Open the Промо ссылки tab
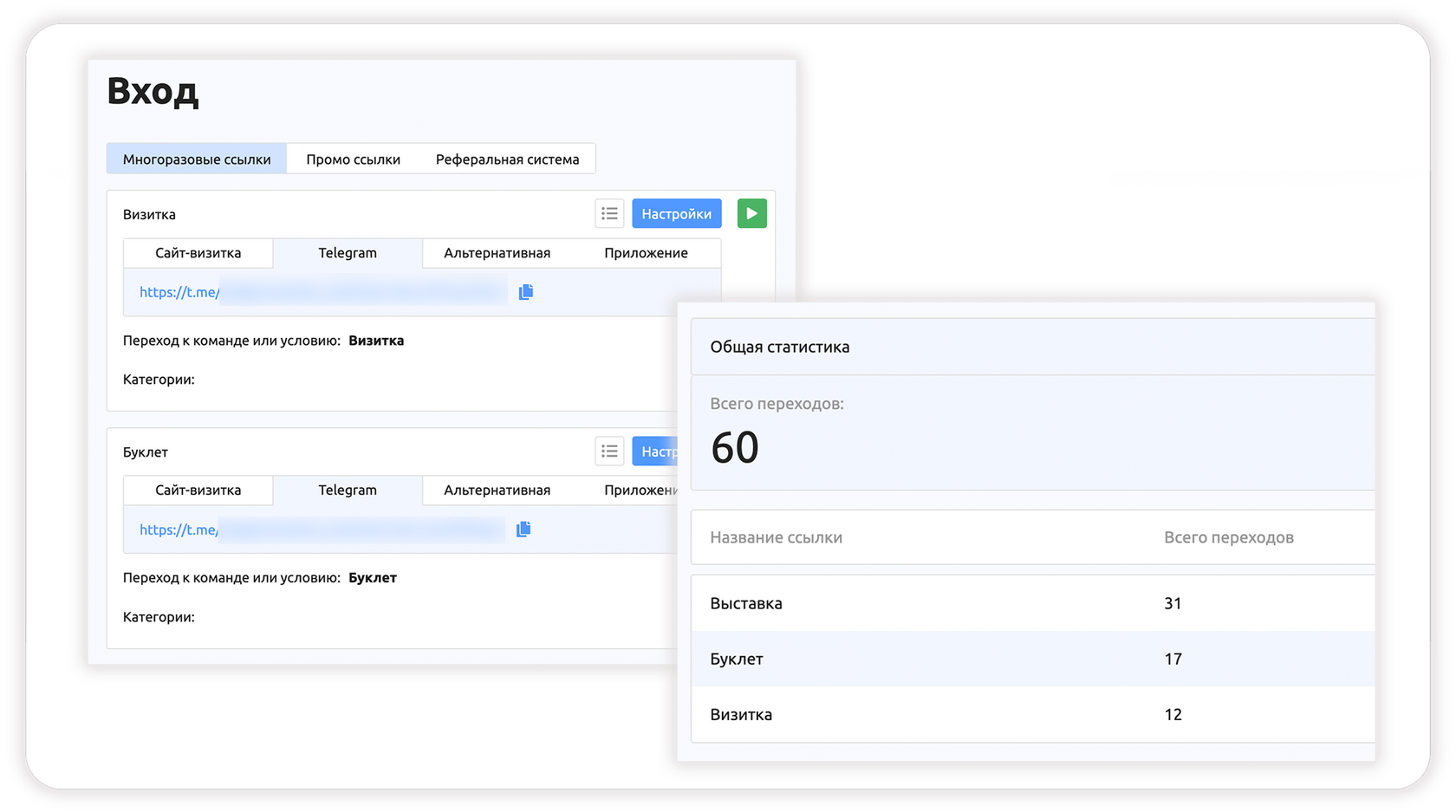The image size is (1456, 812). [x=353, y=159]
